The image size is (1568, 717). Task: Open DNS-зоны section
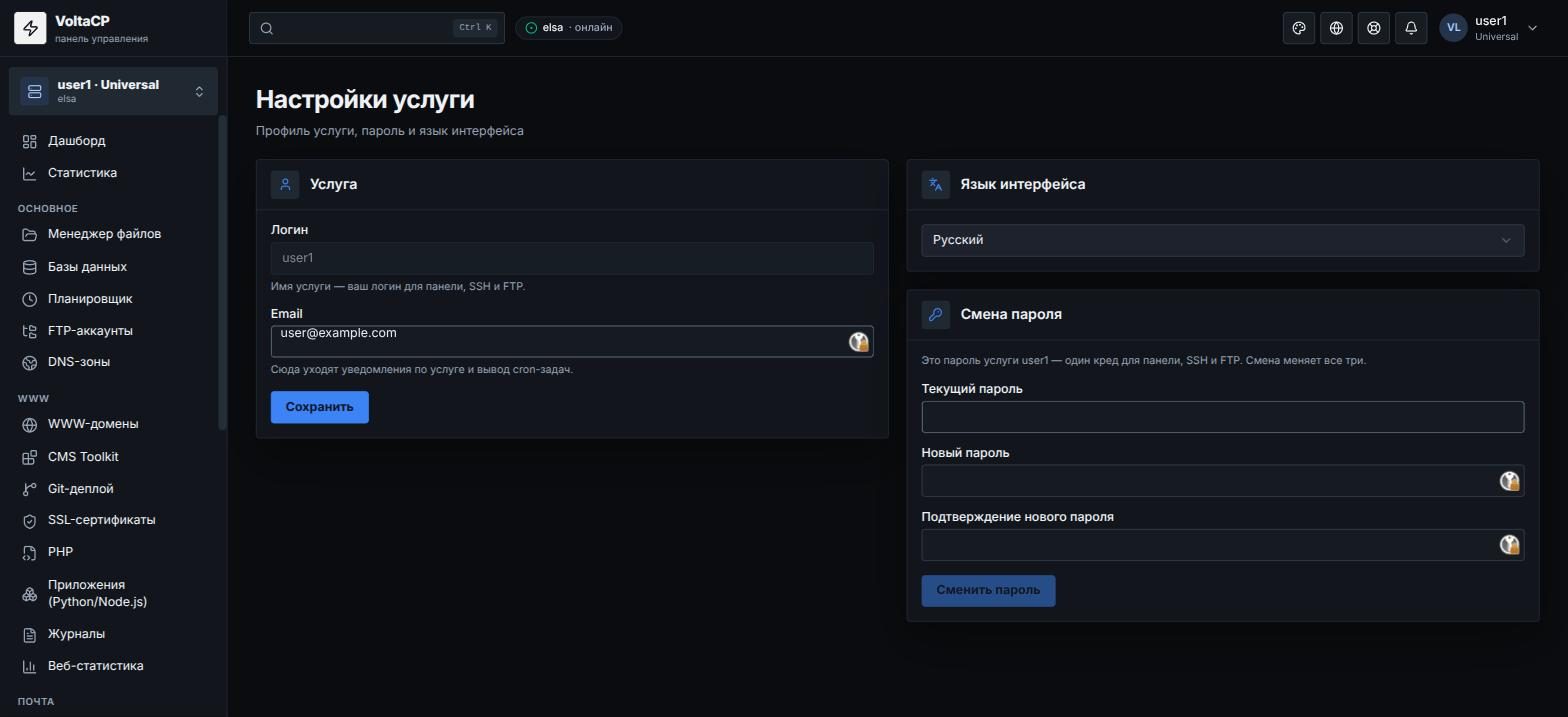(113, 362)
